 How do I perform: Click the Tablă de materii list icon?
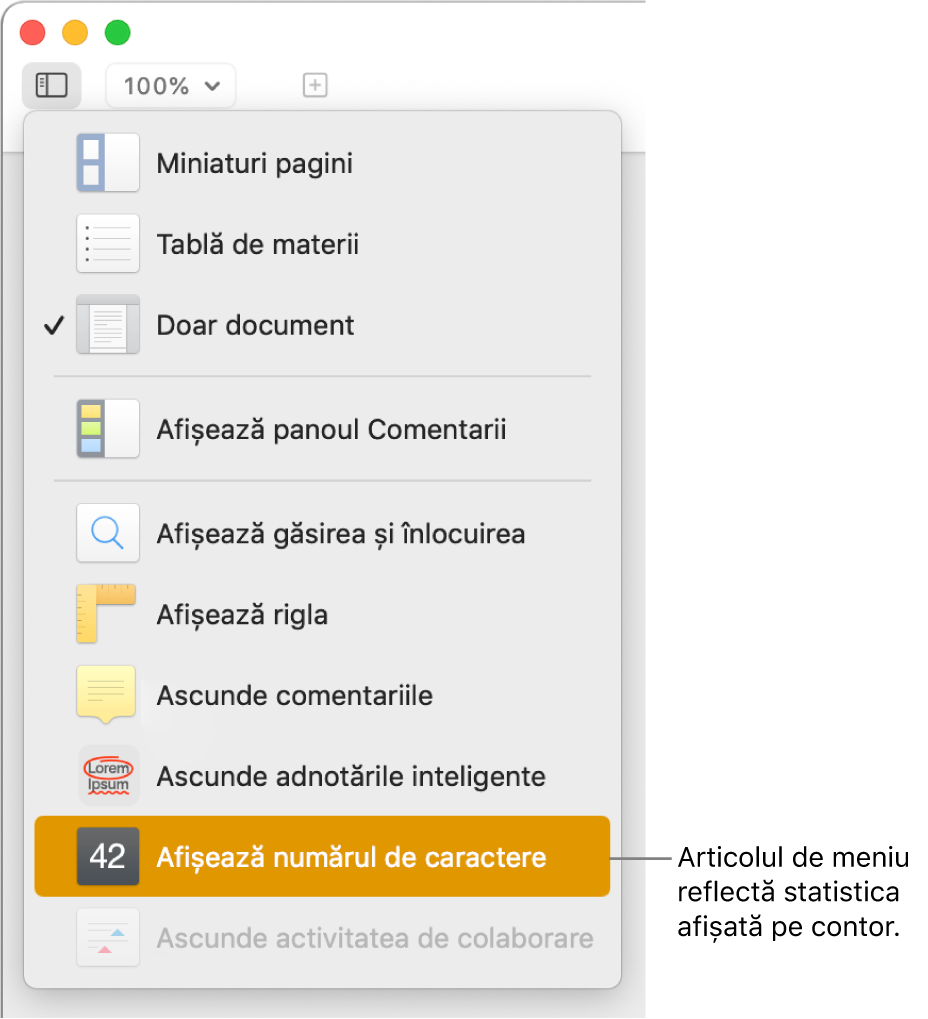click(x=108, y=244)
